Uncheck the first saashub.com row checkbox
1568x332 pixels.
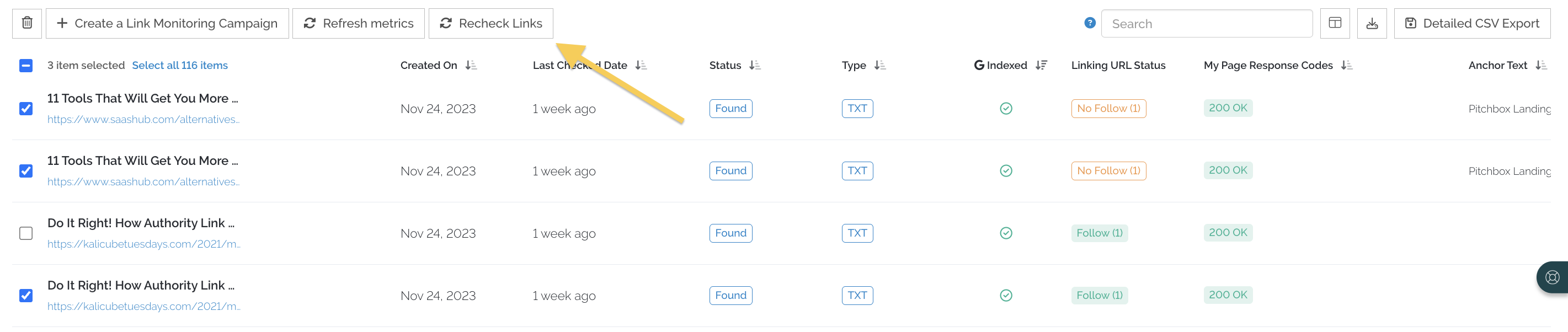coord(25,109)
